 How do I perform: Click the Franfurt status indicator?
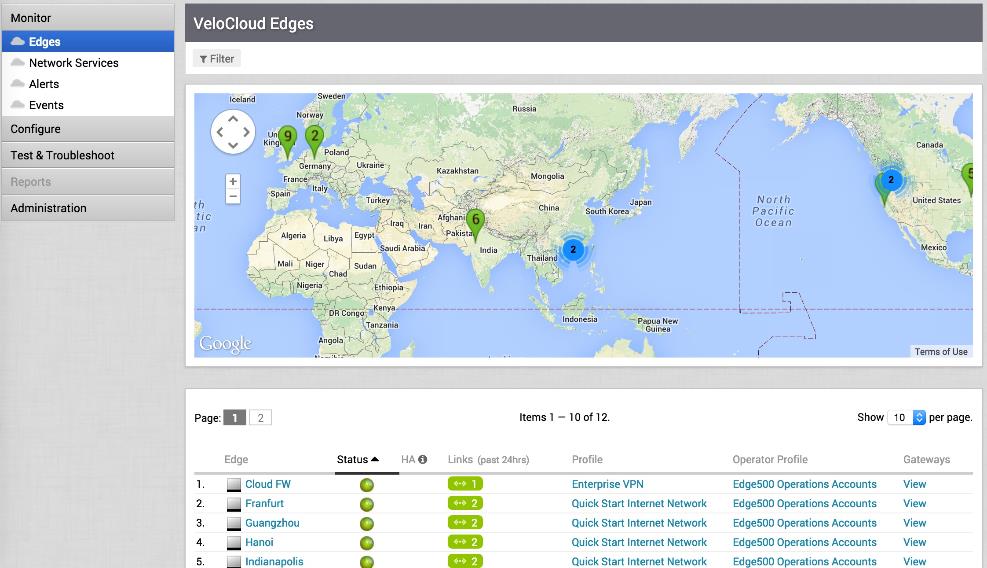(x=366, y=504)
